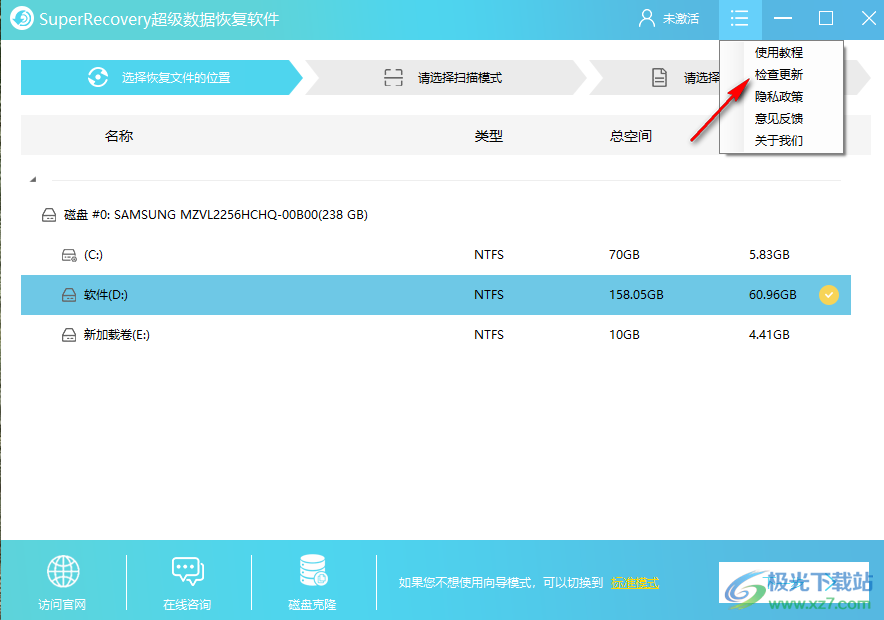Maximize the SuperRecovery window
Viewport: 884px width, 620px height.
(826, 19)
